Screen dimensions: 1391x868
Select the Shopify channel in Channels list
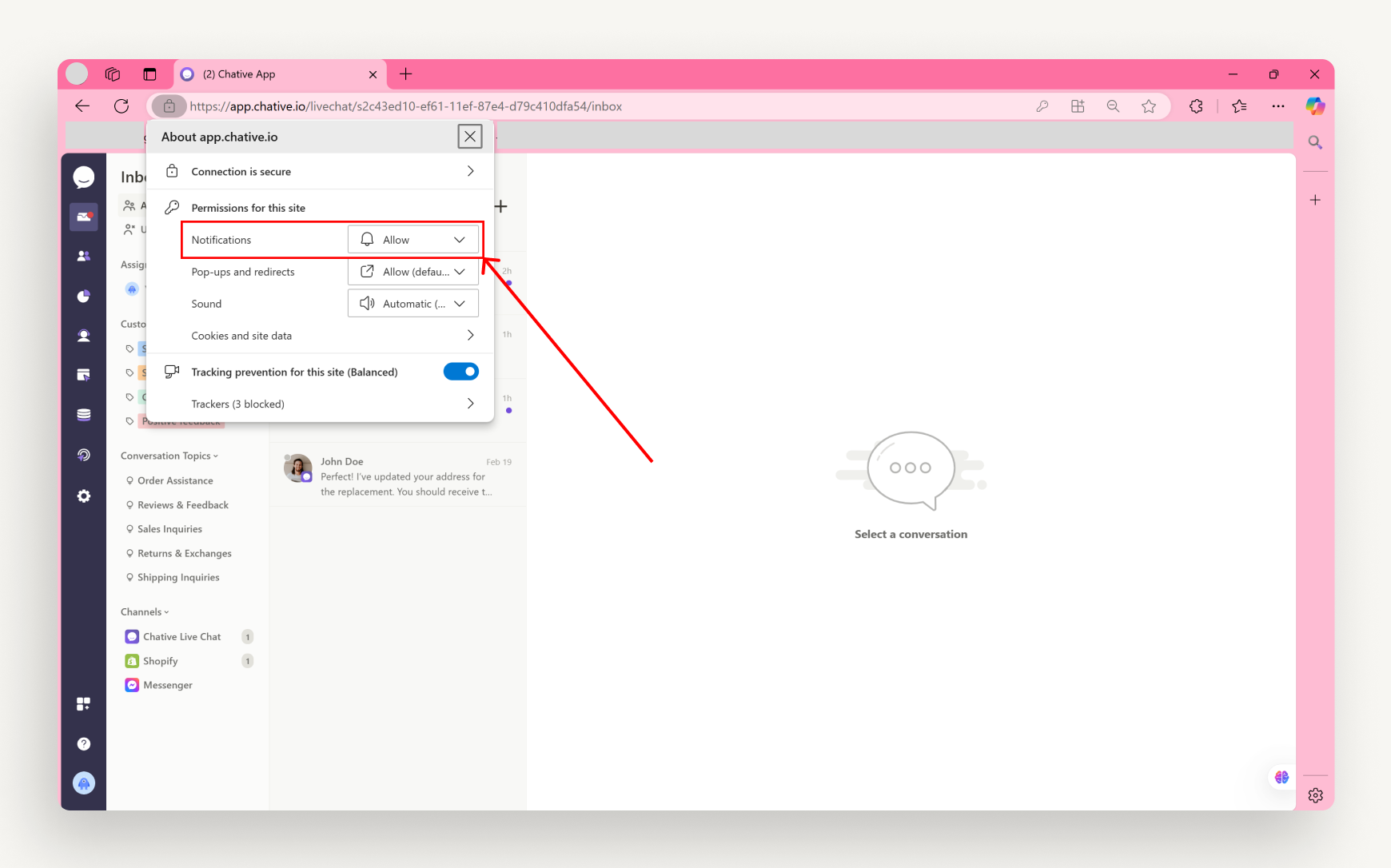pyautogui.click(x=160, y=660)
